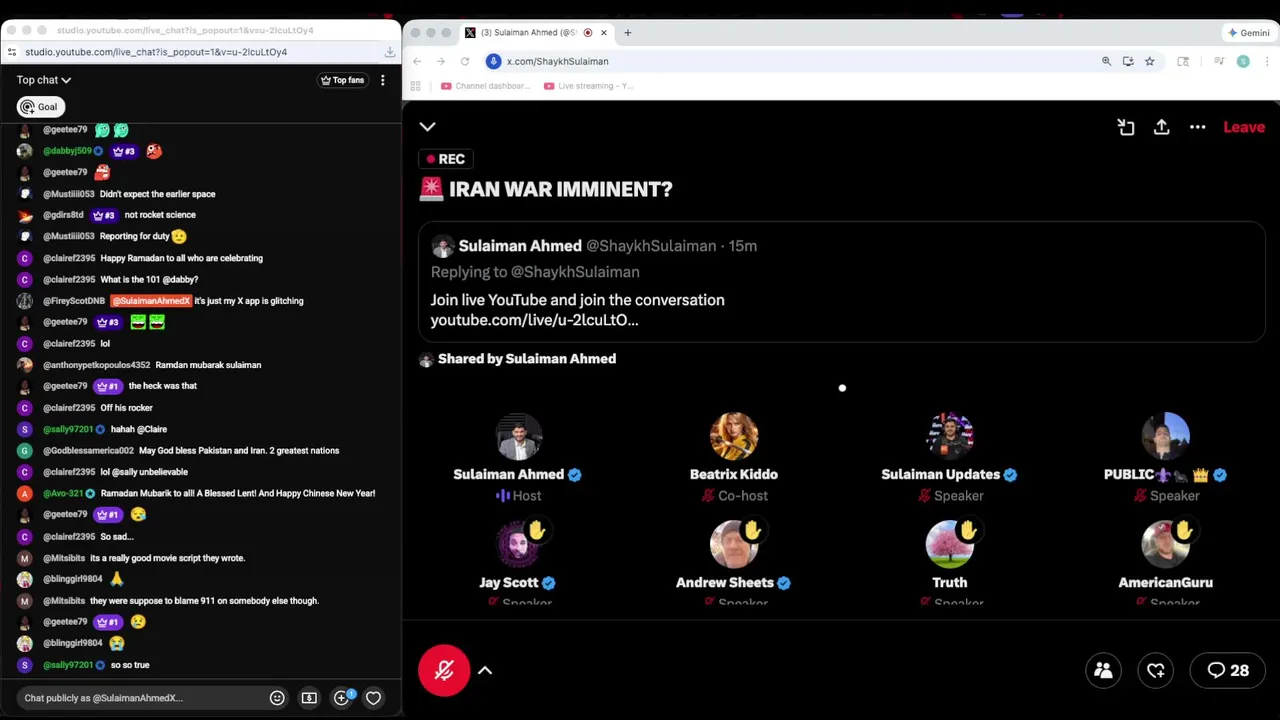The image size is (1280, 720).
Task: Select AmericanGuru speaker avatar
Action: 1166,544
